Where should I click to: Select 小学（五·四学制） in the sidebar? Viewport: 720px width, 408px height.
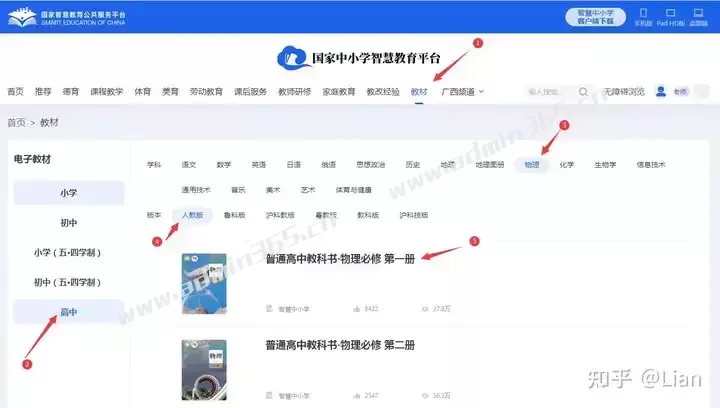[69, 252]
